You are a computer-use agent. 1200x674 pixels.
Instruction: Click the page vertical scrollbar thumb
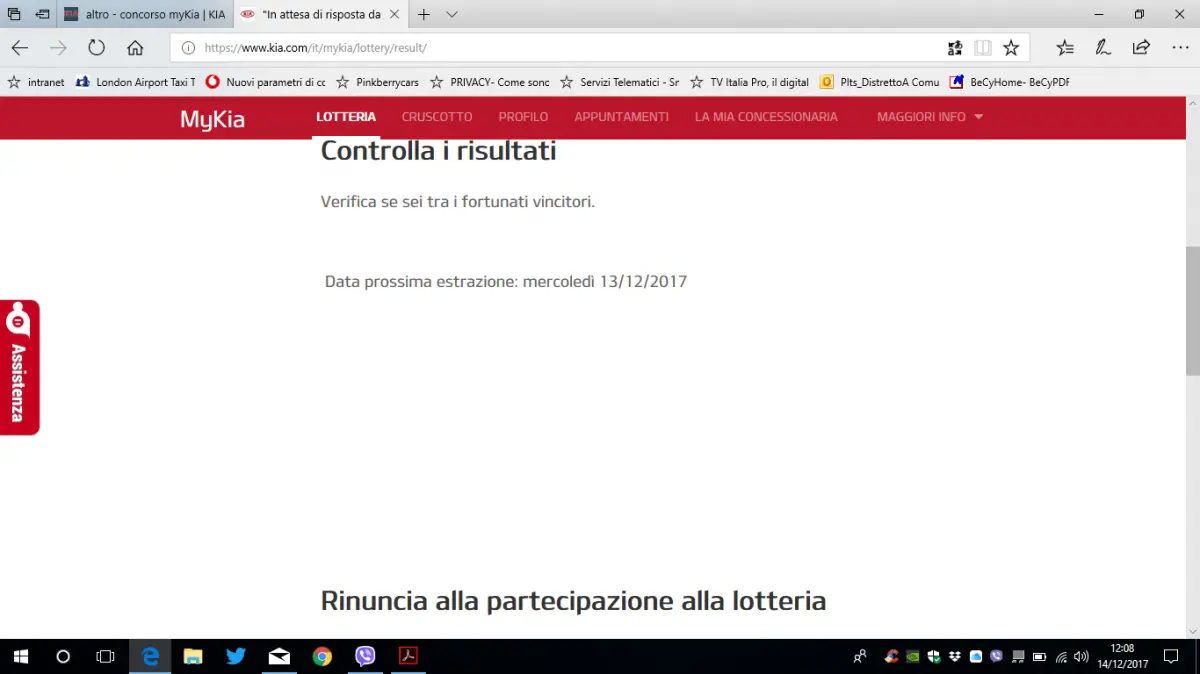point(1192,310)
